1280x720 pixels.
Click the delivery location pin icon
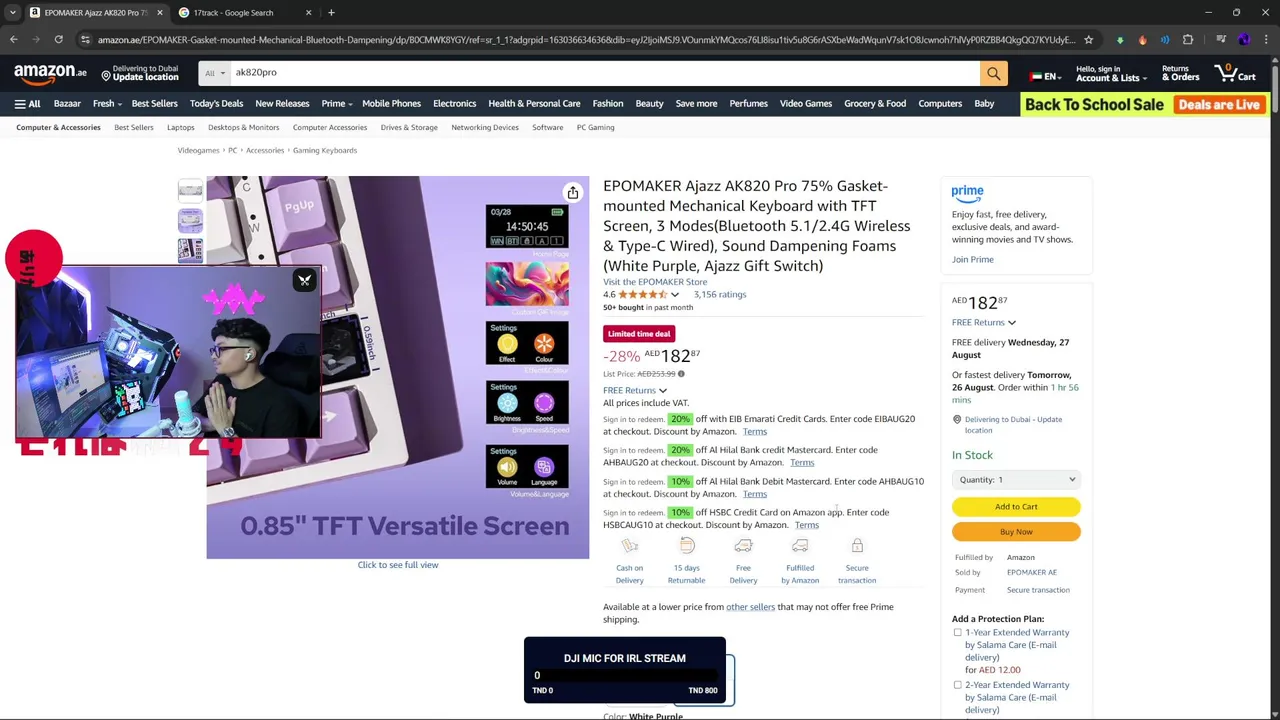(957, 420)
